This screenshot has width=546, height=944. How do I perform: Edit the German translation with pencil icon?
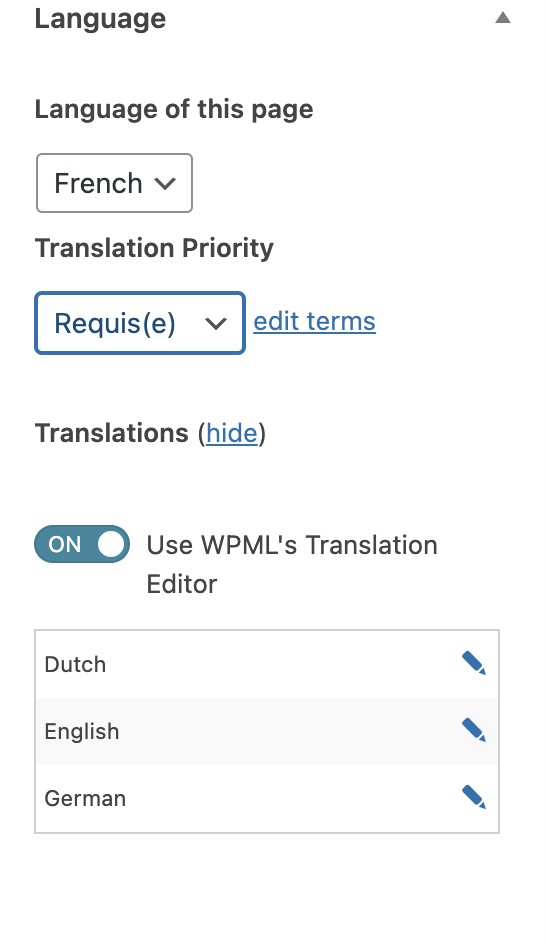point(474,798)
